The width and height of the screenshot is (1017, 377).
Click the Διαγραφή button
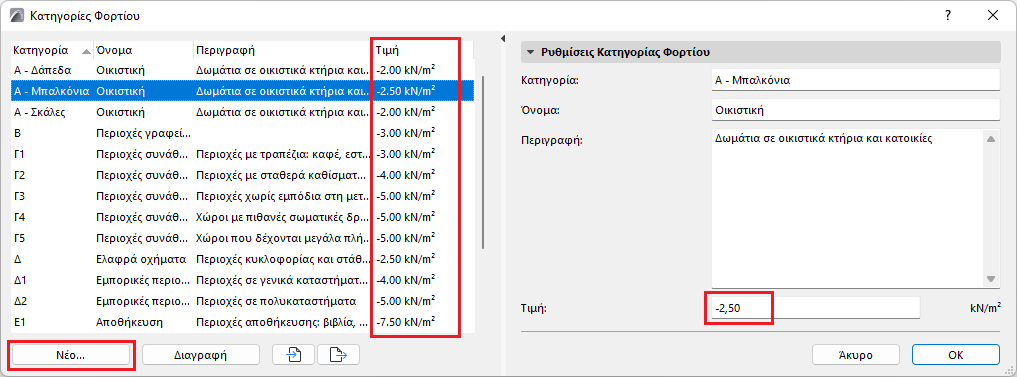pos(200,355)
